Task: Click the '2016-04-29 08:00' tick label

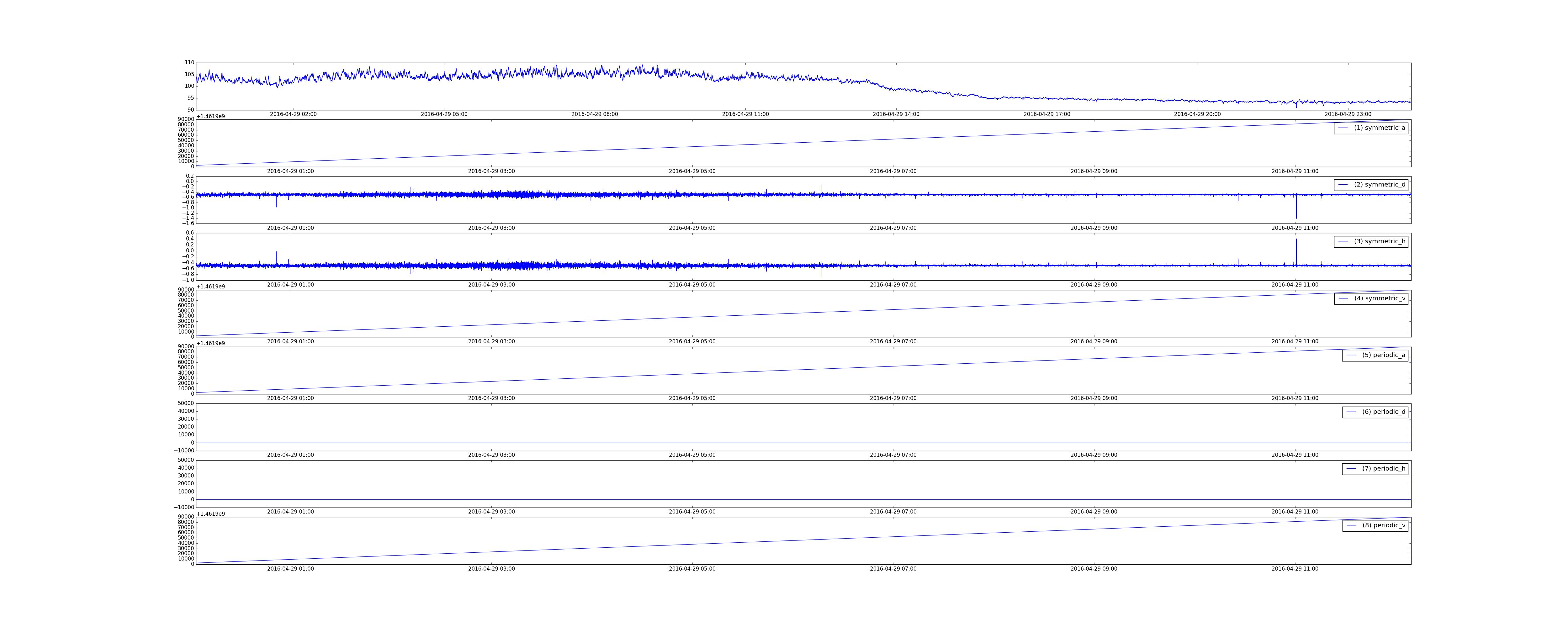Action: [595, 114]
